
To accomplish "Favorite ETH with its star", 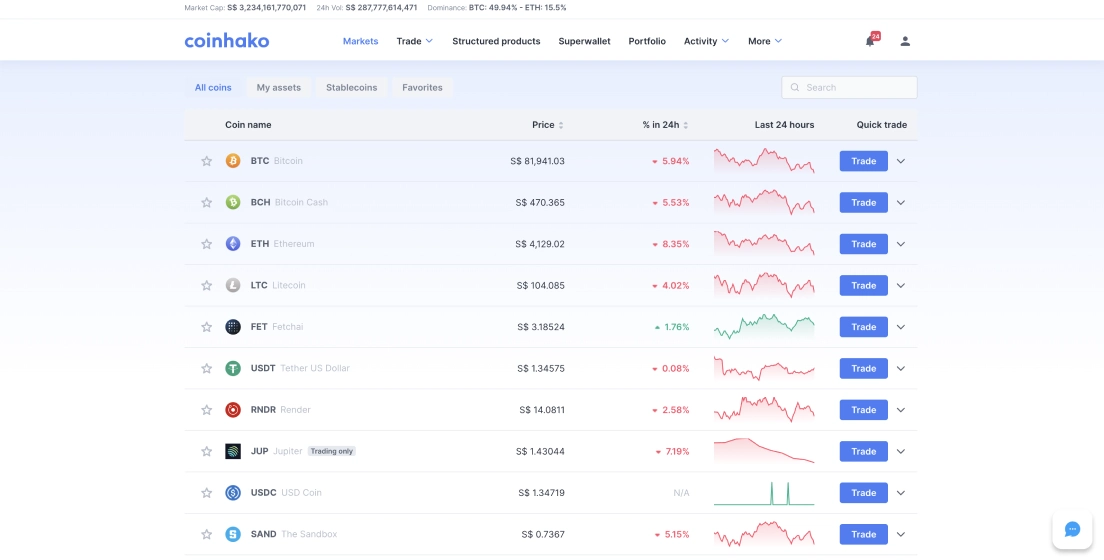I will (206, 244).
